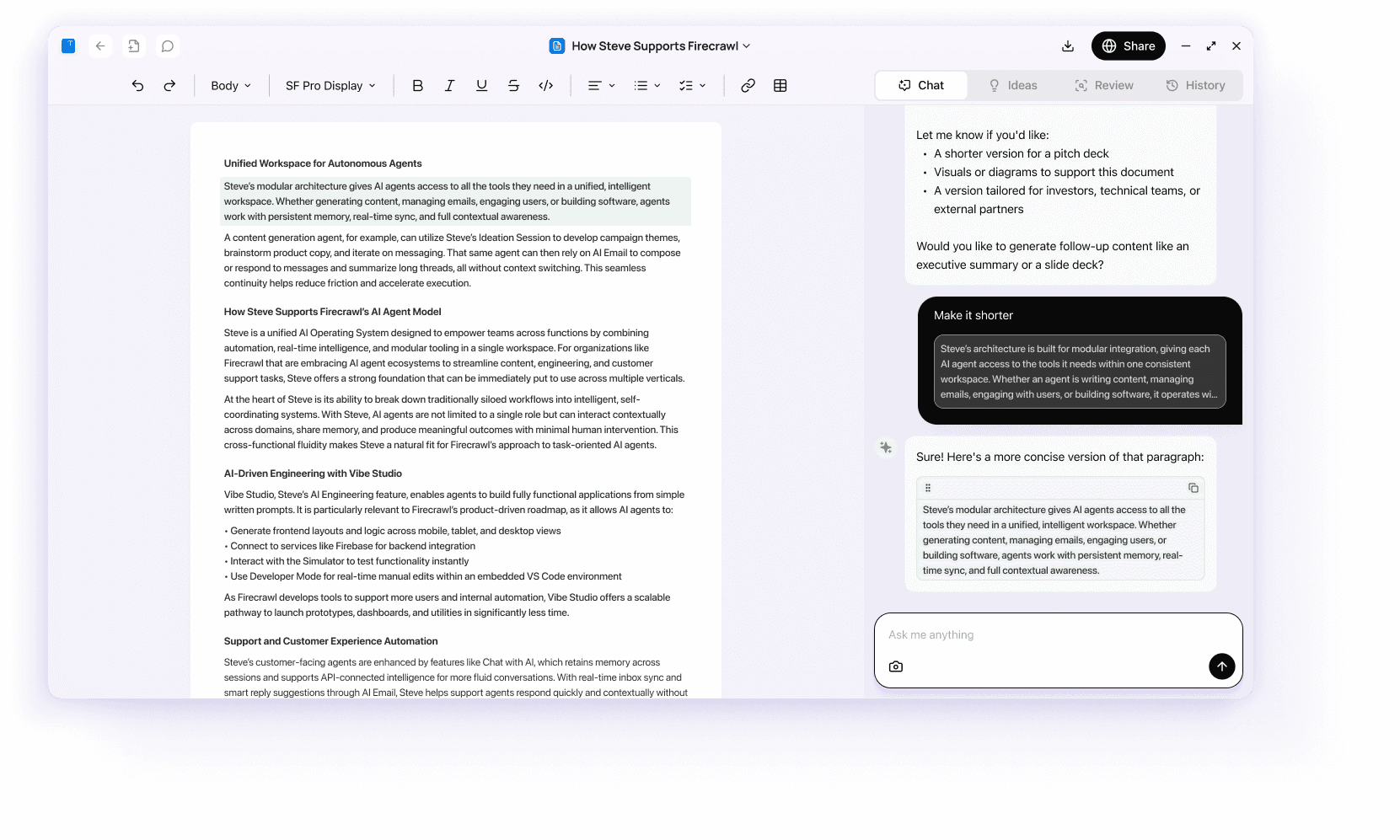This screenshot has width=1400, height=840.
Task: Open the Body text style dropdown
Action: pyautogui.click(x=231, y=85)
